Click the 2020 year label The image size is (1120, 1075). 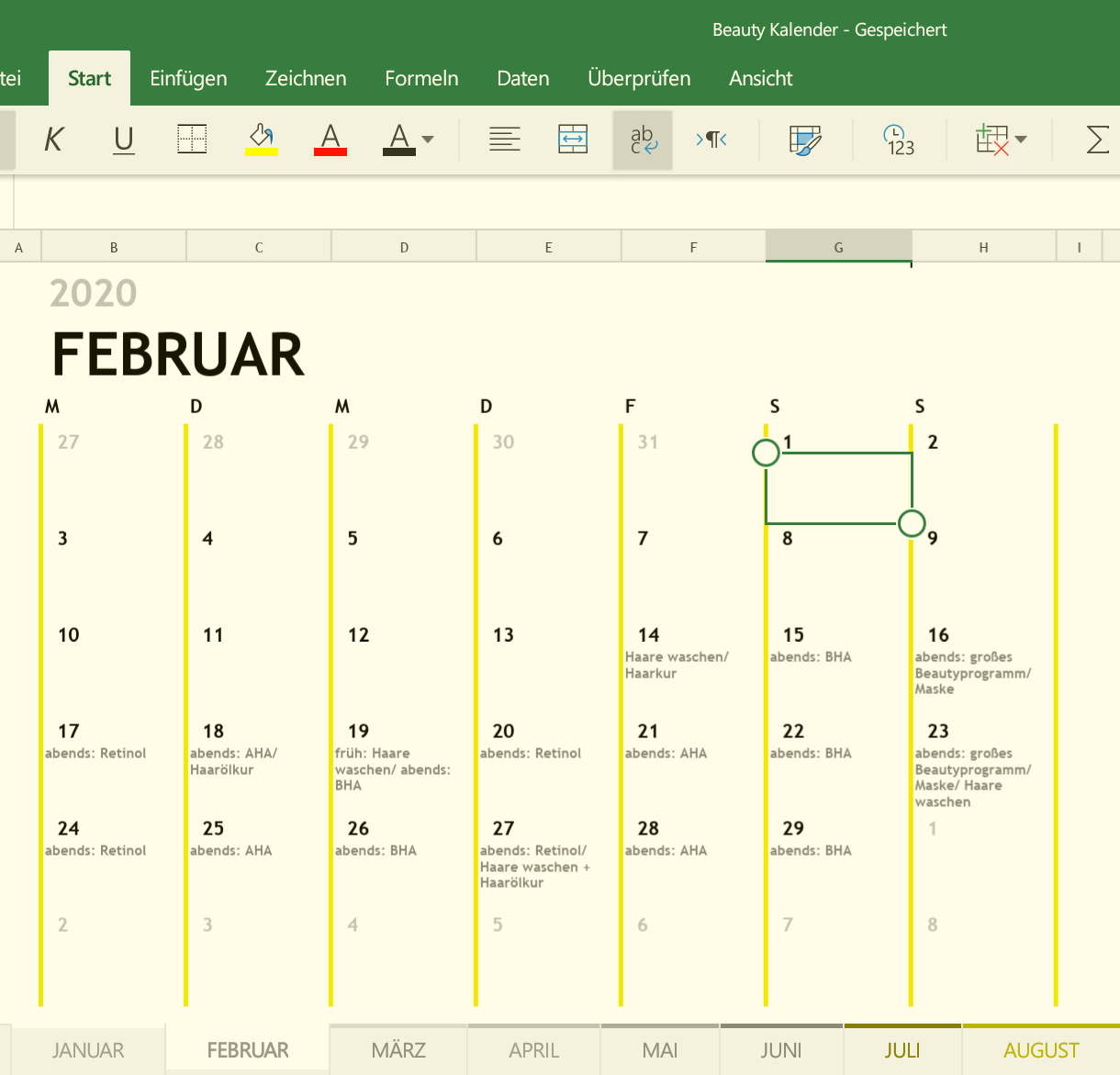(x=94, y=294)
